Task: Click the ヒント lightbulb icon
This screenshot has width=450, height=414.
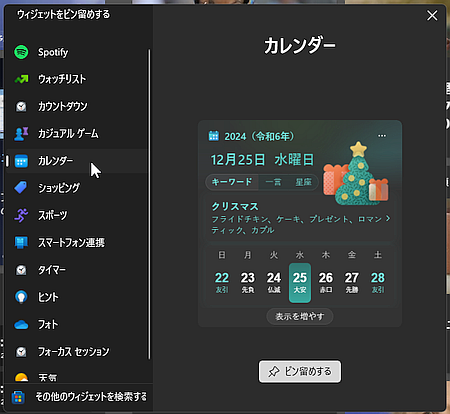Action: [x=21, y=297]
